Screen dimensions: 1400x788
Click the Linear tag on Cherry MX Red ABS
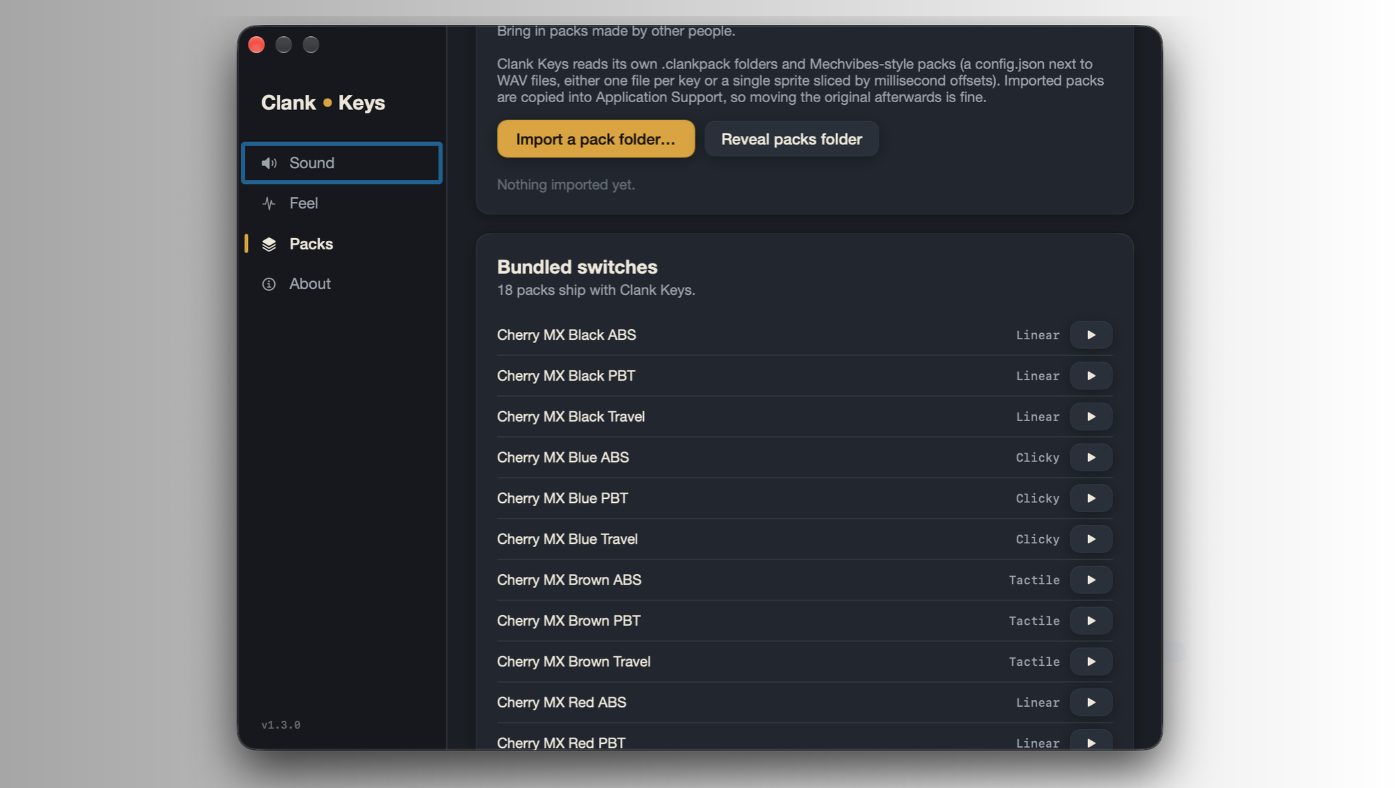coord(1038,702)
